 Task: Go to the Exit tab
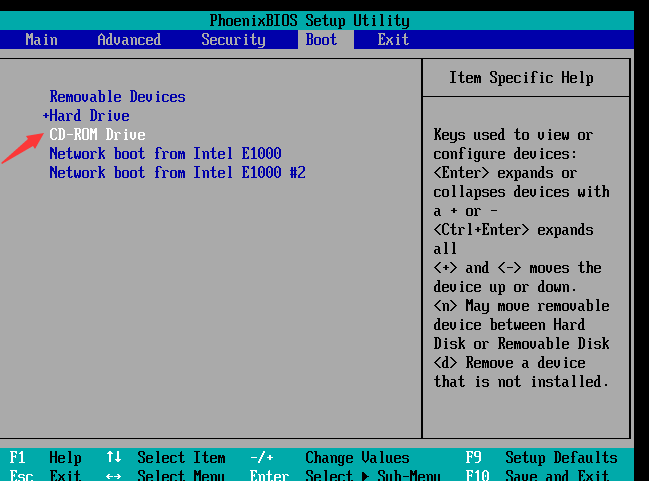coord(393,40)
